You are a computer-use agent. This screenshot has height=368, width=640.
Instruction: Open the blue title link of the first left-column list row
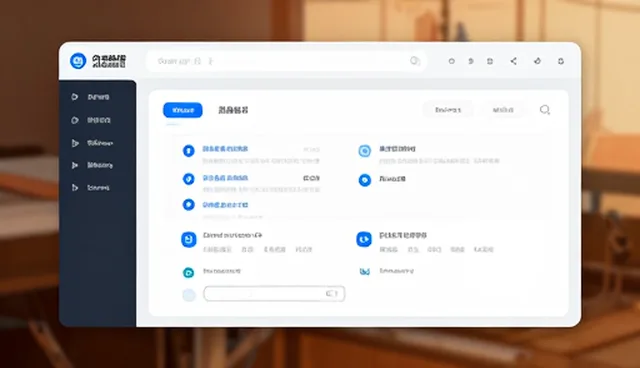click(225, 149)
